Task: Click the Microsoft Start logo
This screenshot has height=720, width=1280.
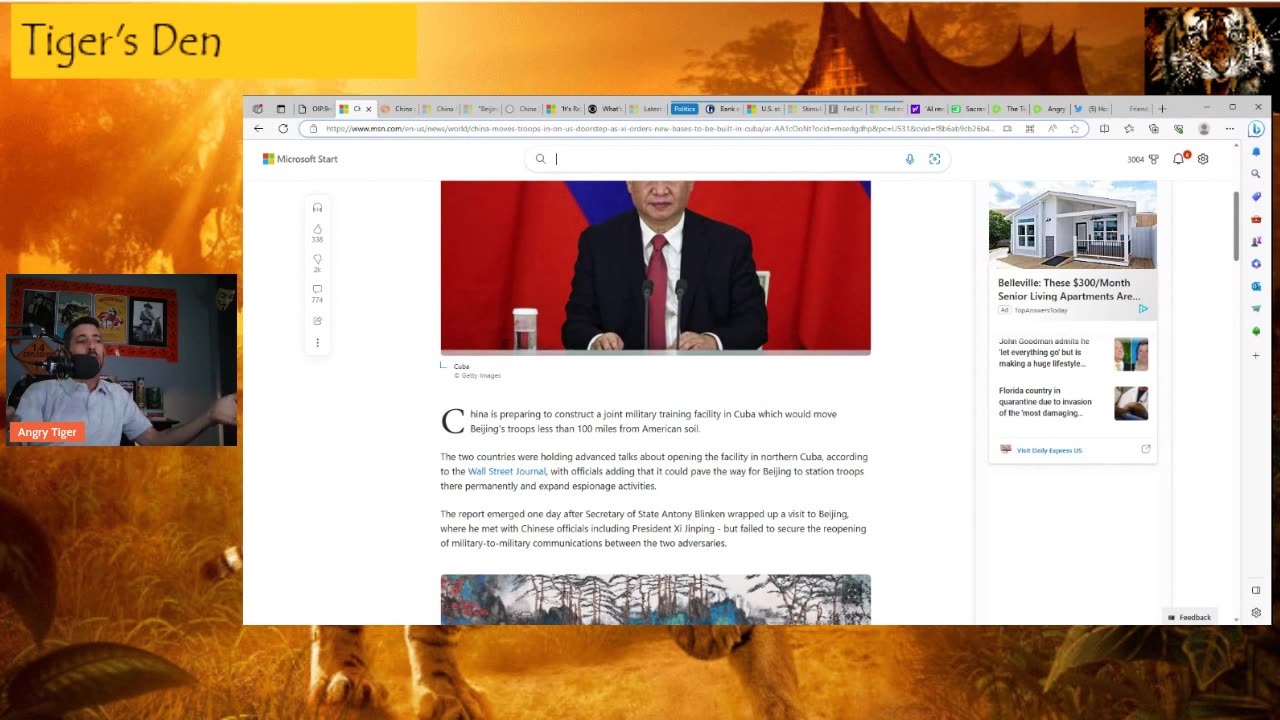Action: (300, 159)
